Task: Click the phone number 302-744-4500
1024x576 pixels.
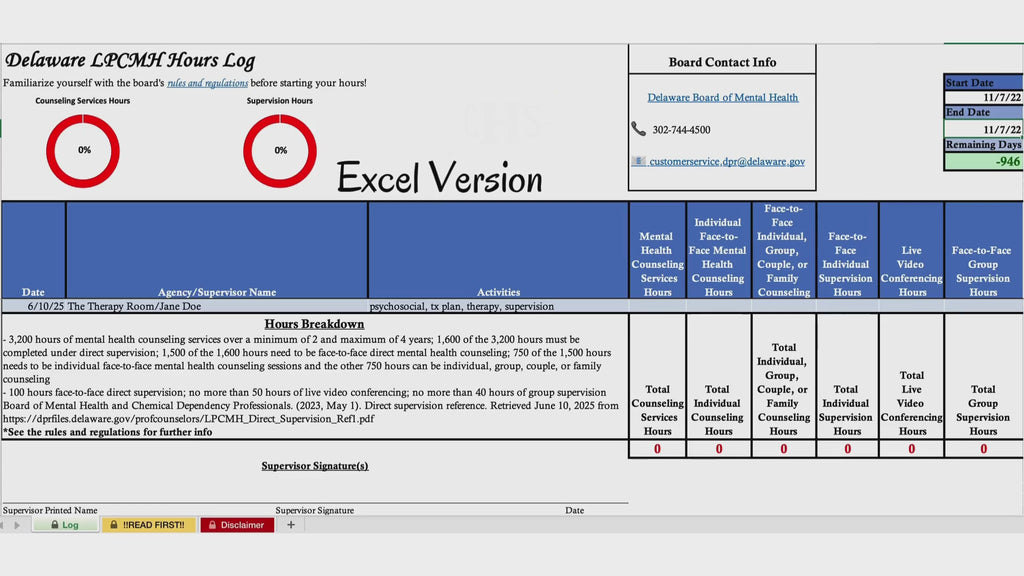Action: click(x=681, y=130)
